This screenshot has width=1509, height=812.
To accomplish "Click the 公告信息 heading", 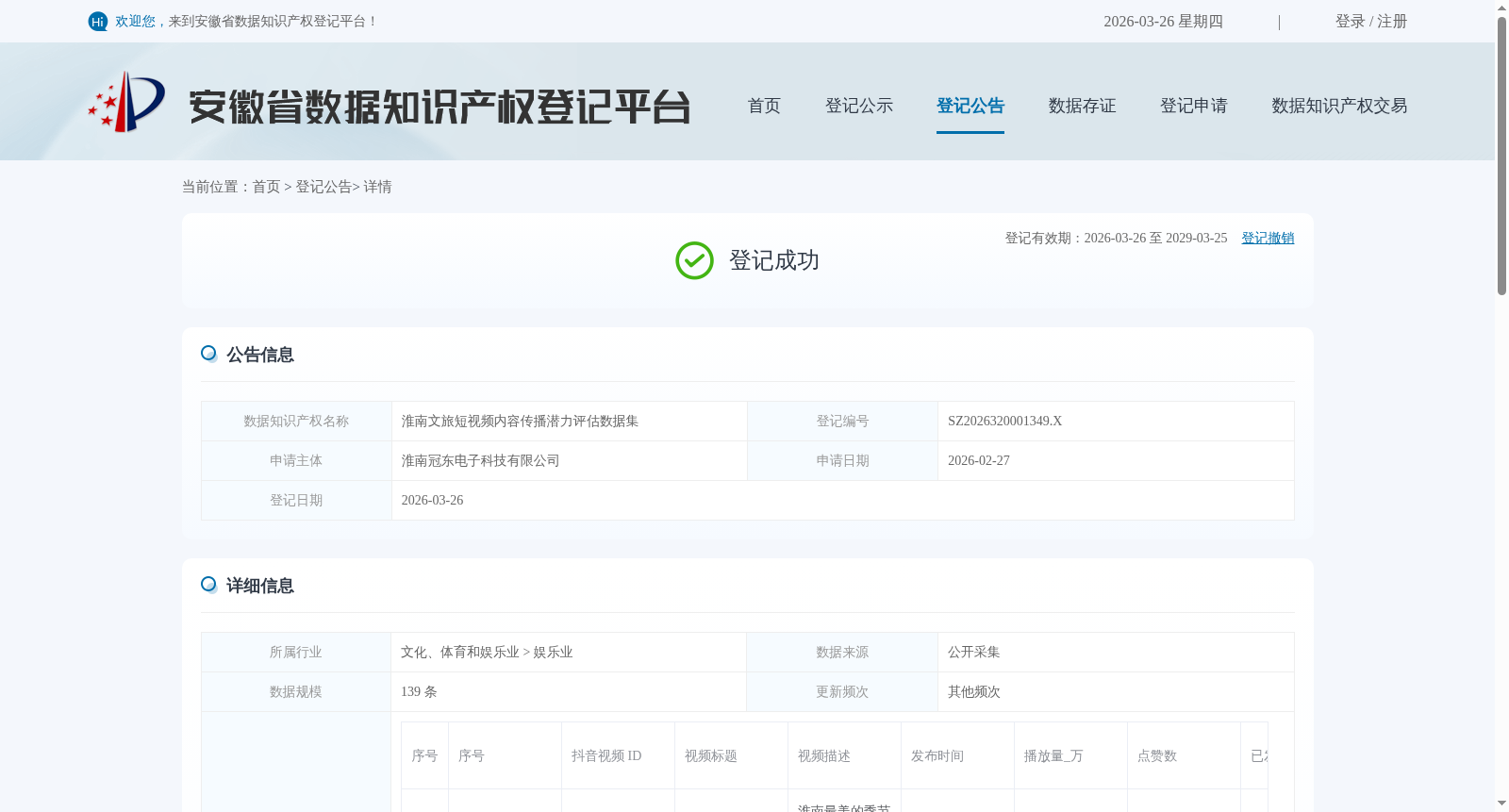I will click(260, 355).
